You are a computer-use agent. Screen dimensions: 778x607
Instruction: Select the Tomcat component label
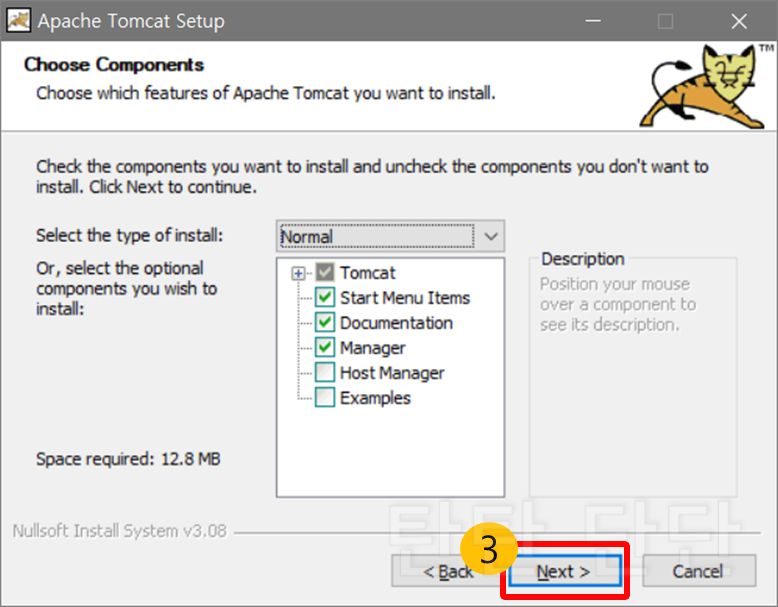pos(368,273)
